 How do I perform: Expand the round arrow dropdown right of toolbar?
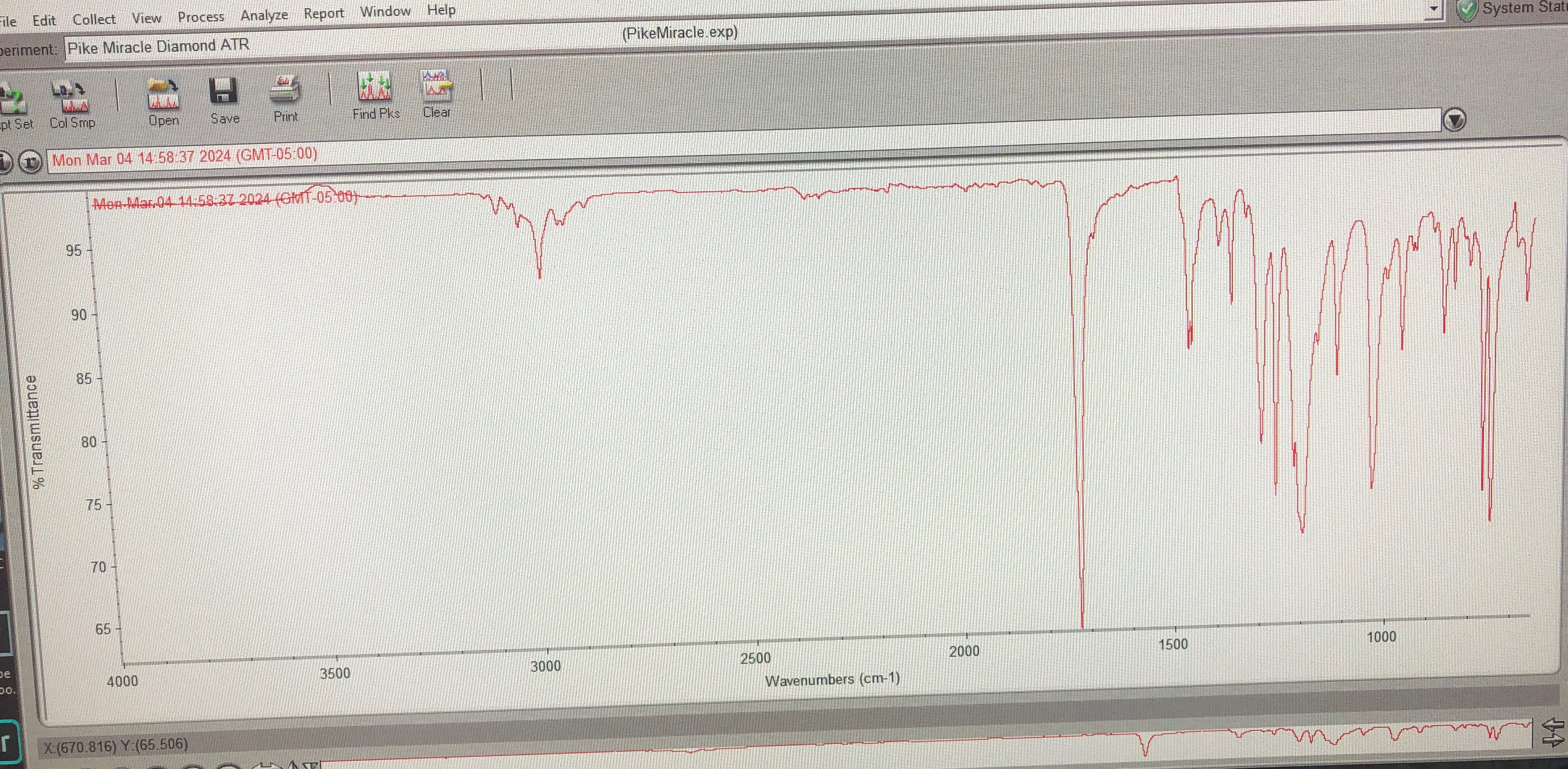(1454, 120)
